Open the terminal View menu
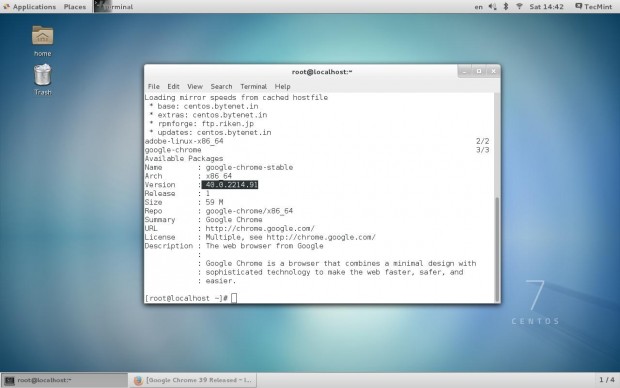The image size is (620, 388). click(x=195, y=86)
